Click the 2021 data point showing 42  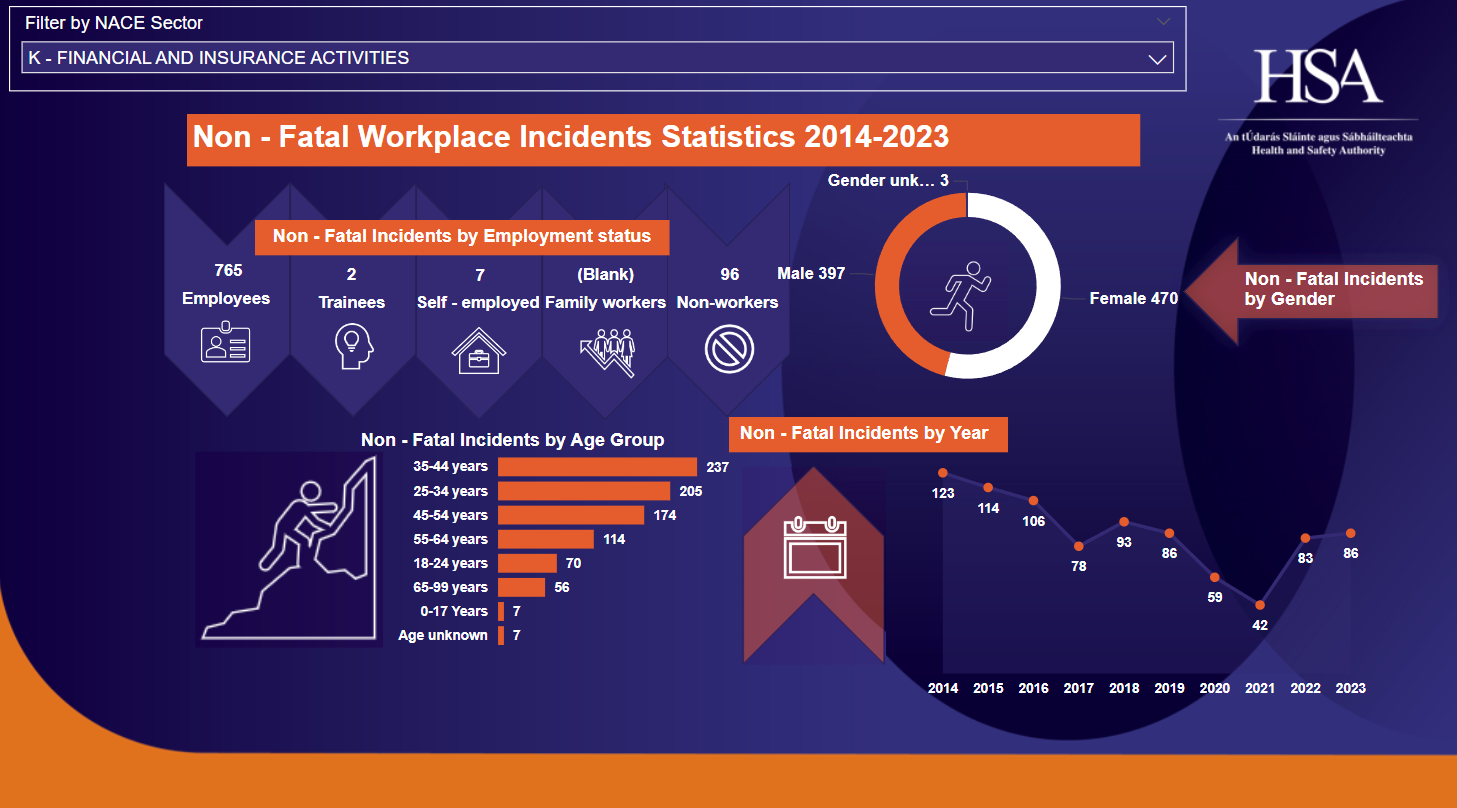pos(1260,605)
